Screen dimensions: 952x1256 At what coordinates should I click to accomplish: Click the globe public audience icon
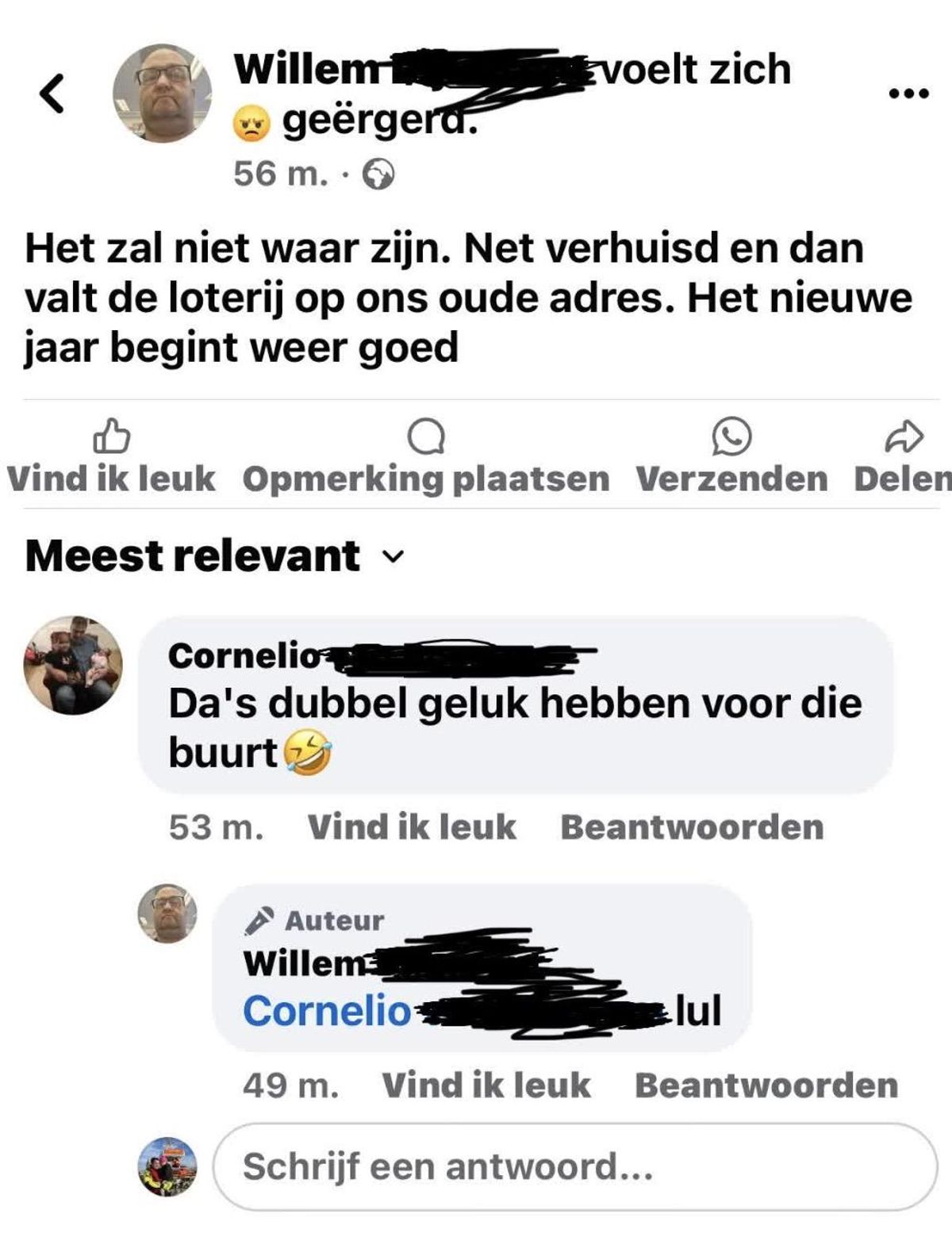[378, 175]
